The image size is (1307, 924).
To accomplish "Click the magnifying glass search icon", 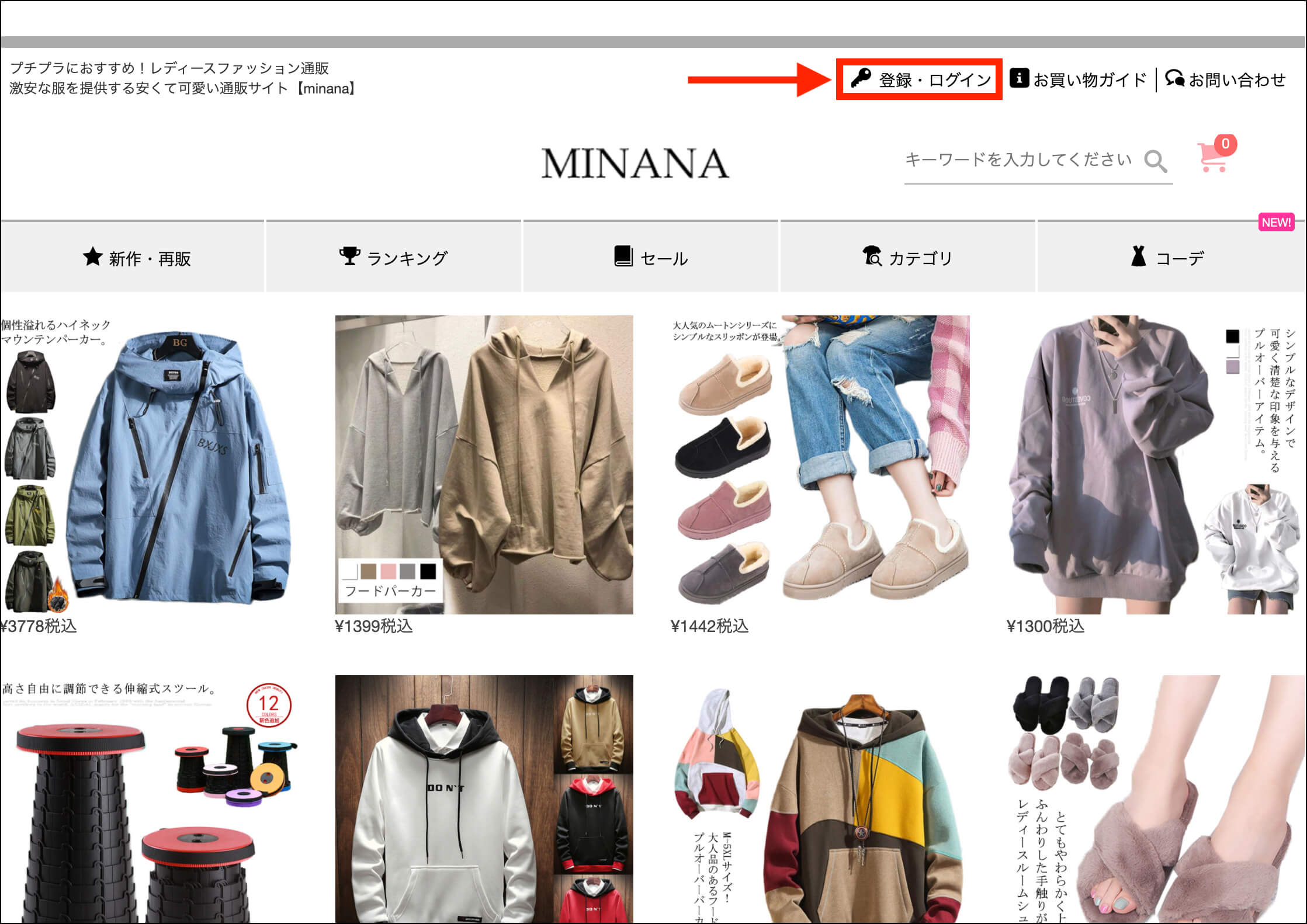I will coord(1155,161).
